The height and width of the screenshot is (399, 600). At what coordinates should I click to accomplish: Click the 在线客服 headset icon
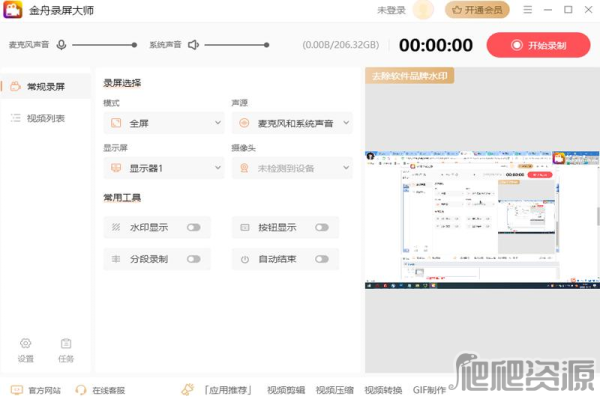tap(81, 390)
